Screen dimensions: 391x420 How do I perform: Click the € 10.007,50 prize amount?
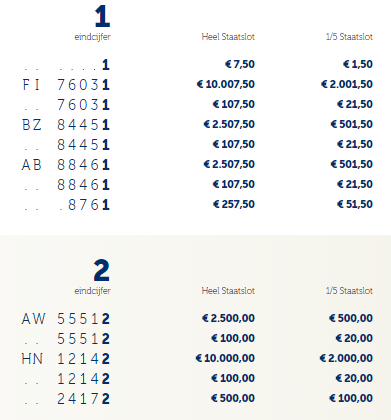pos(226,84)
